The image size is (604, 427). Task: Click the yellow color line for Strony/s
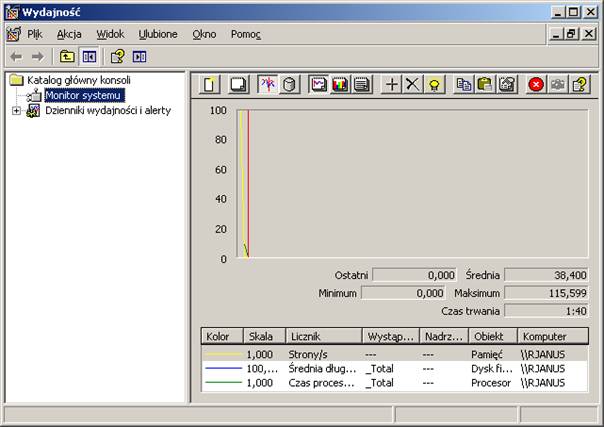[223, 354]
